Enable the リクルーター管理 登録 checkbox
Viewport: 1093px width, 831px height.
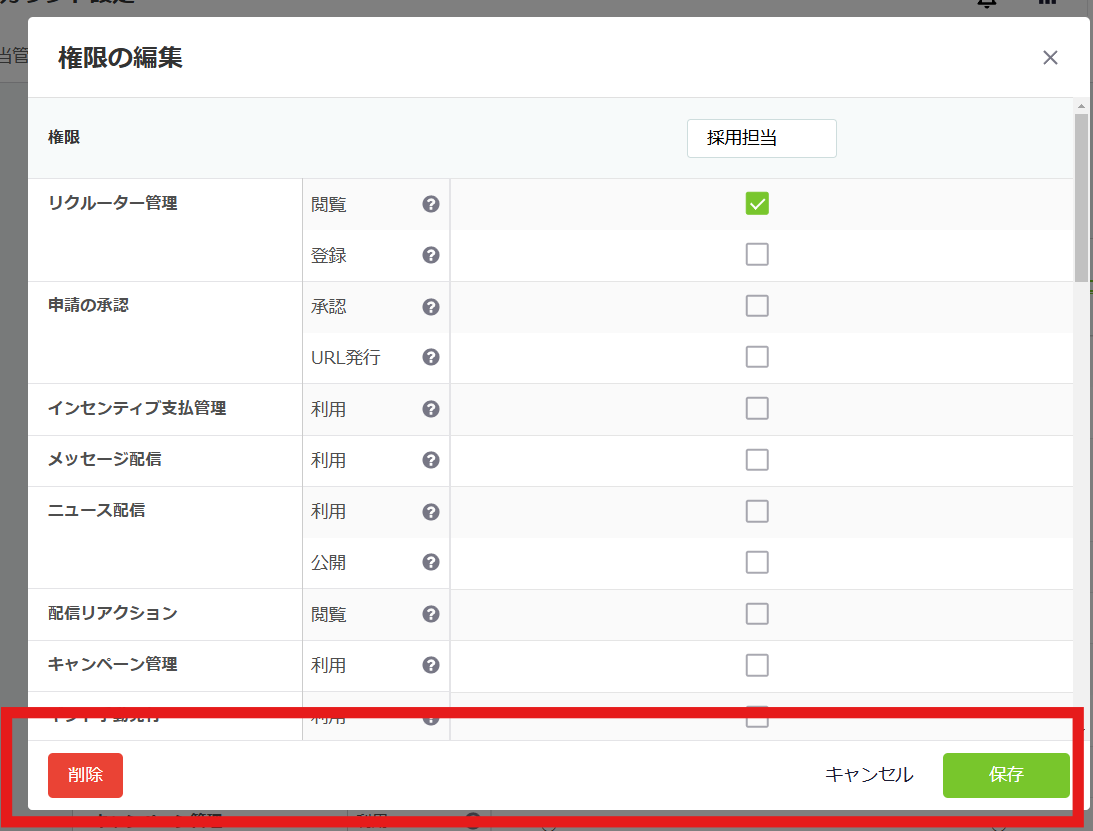point(757,254)
